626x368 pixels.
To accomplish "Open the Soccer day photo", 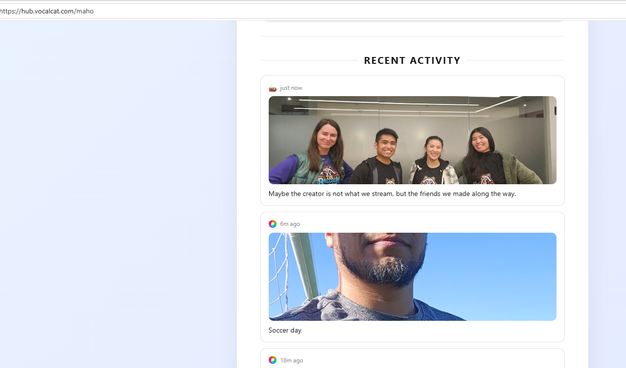I will pos(412,277).
